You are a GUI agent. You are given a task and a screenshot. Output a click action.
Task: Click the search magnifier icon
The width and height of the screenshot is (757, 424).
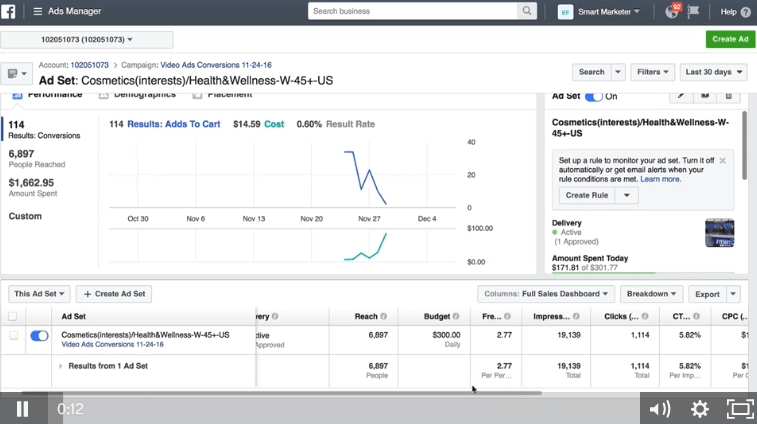pyautogui.click(x=527, y=11)
